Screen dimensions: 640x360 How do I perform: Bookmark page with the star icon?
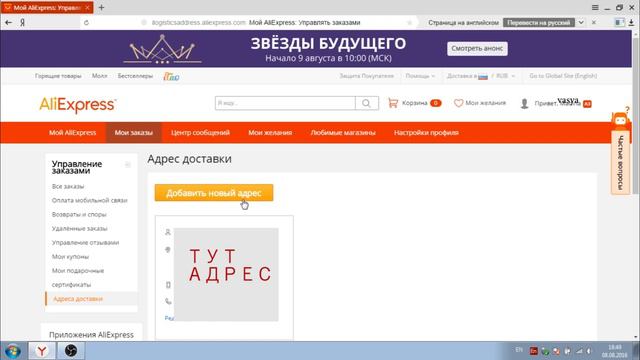[409, 23]
